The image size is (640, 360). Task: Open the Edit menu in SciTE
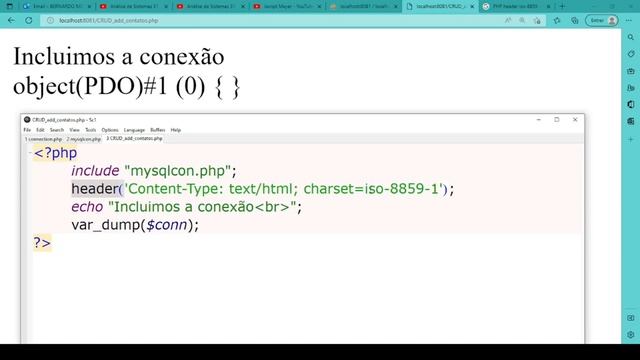click(x=40, y=130)
